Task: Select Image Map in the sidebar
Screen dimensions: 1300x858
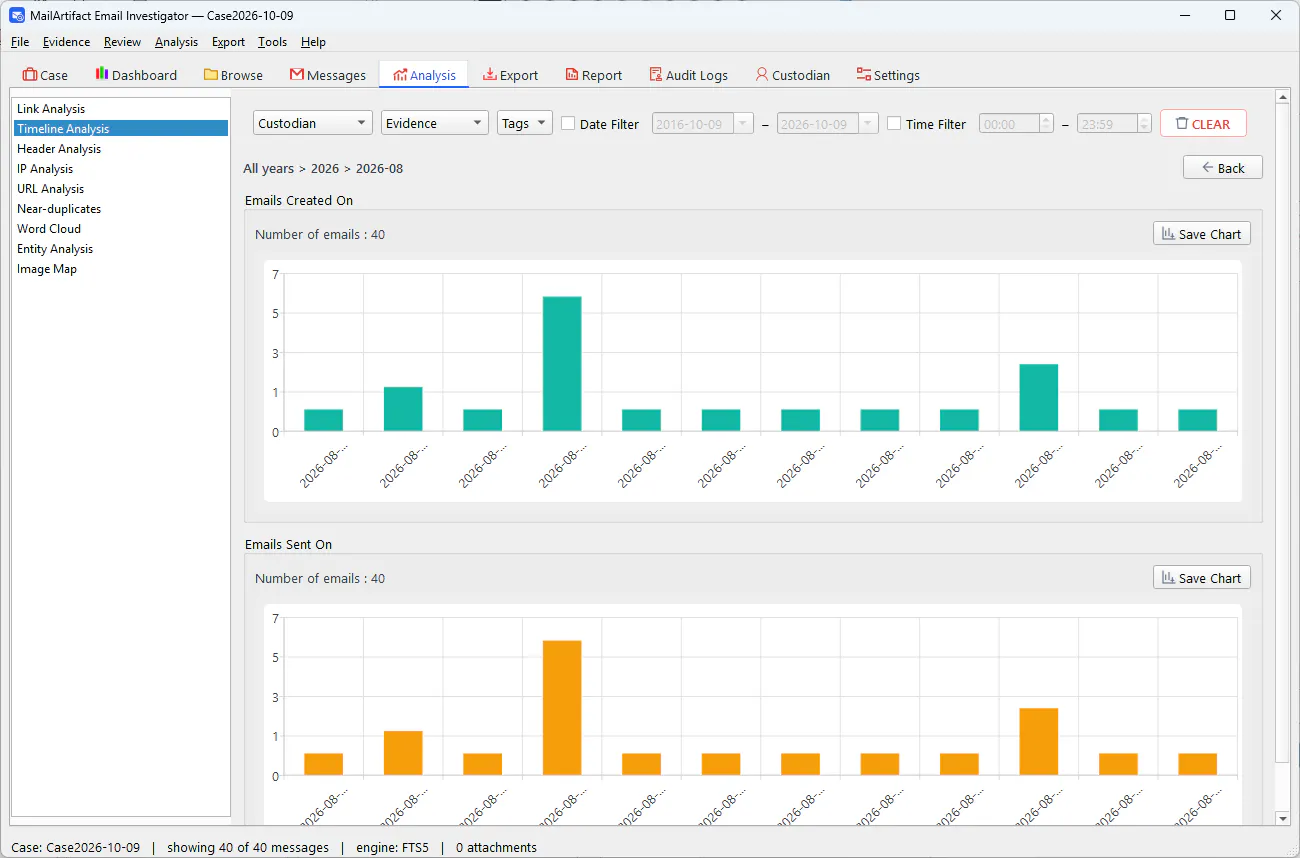Action: [120, 269]
